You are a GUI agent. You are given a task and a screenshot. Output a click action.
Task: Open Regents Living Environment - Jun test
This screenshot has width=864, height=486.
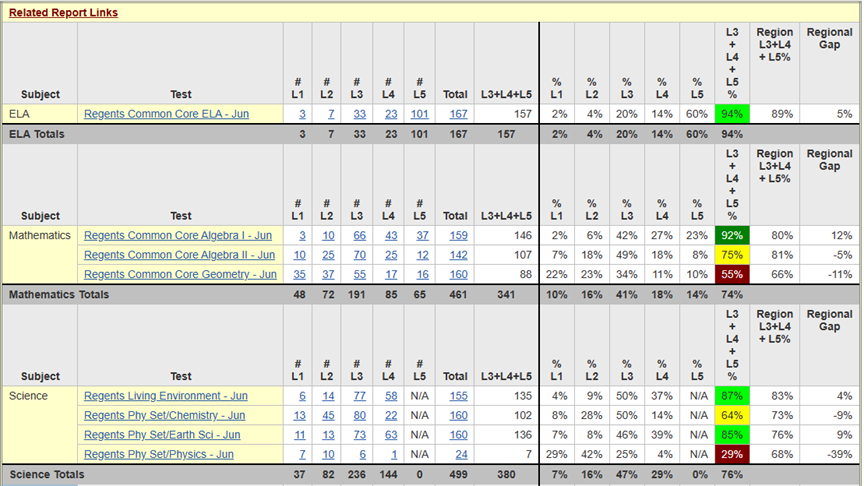coord(166,396)
